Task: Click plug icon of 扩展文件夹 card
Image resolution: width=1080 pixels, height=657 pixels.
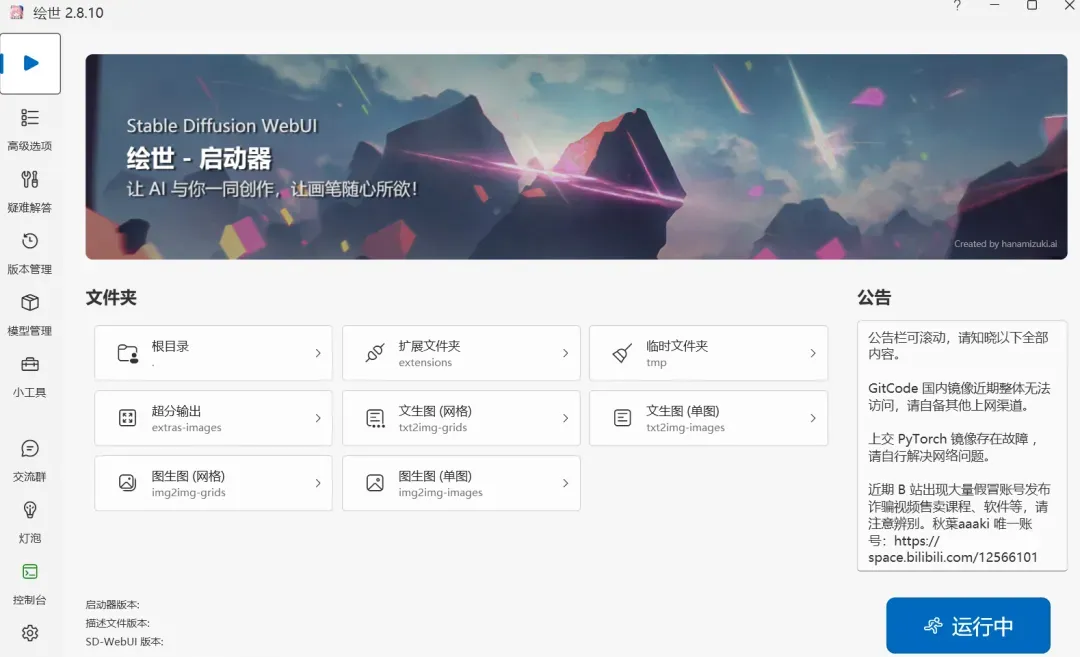Action: [375, 353]
